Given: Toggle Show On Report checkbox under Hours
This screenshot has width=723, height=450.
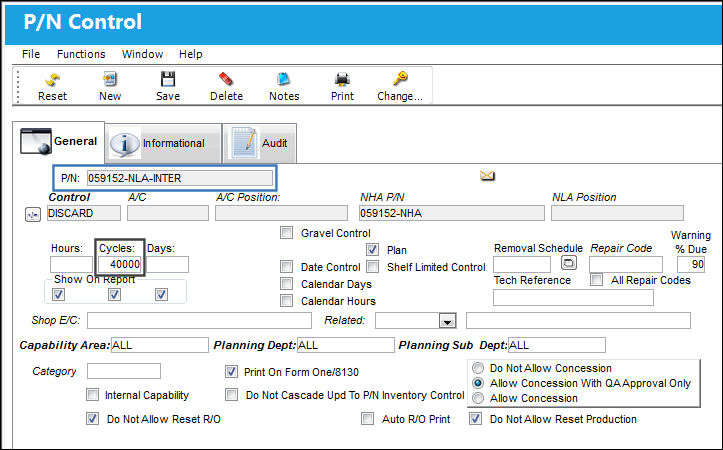Looking at the screenshot, I should [x=59, y=294].
